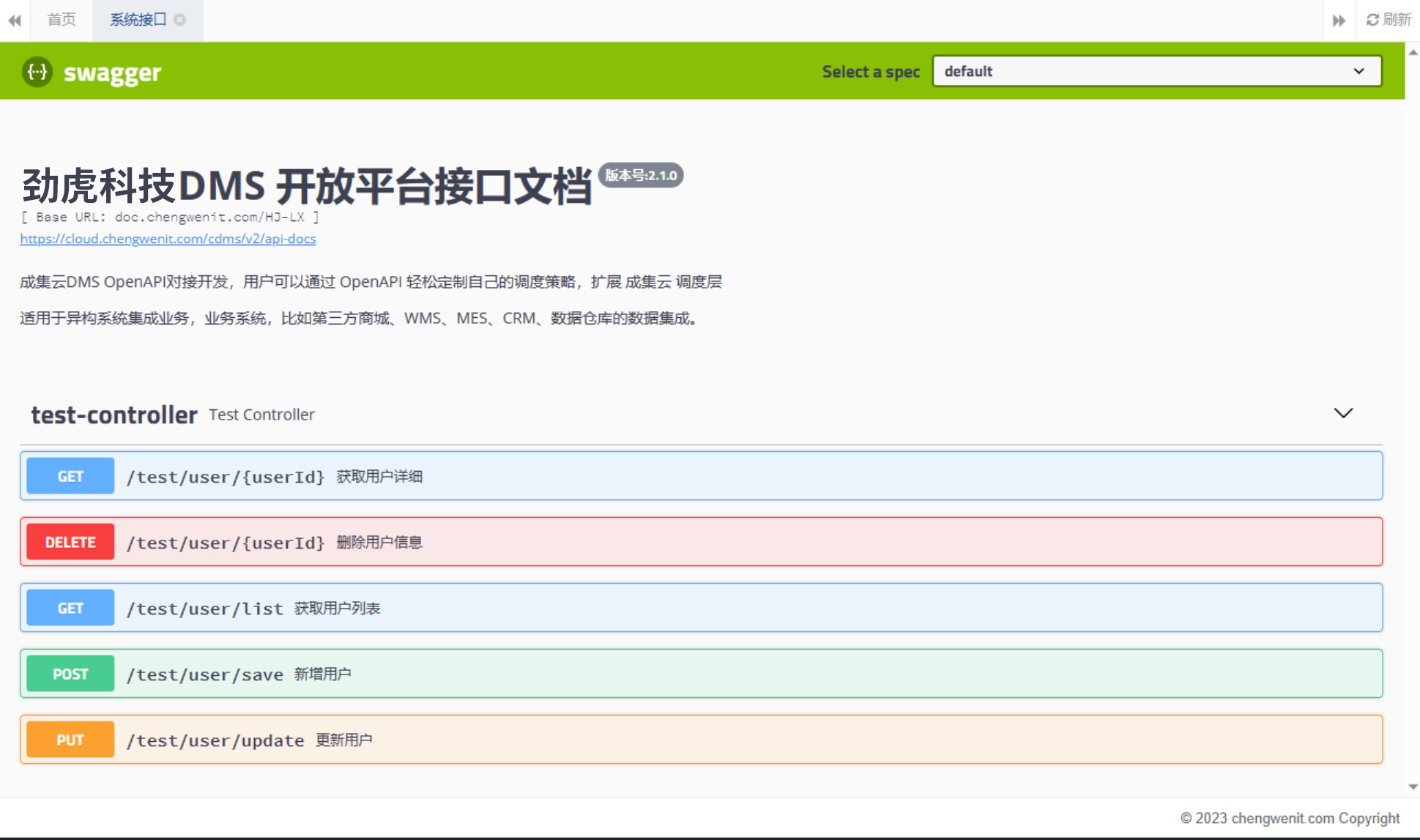Click the test-controller heading link
Viewport: 1420px width, 840px height.
114,415
